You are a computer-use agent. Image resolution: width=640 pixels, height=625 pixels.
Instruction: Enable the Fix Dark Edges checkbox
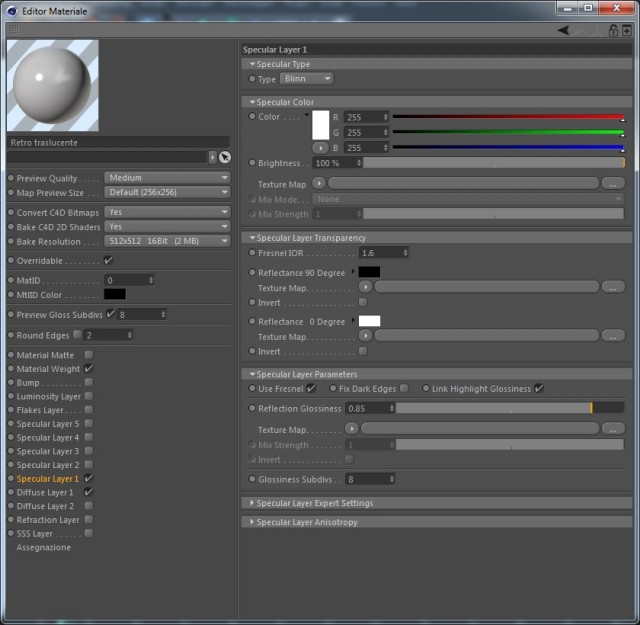[404, 388]
